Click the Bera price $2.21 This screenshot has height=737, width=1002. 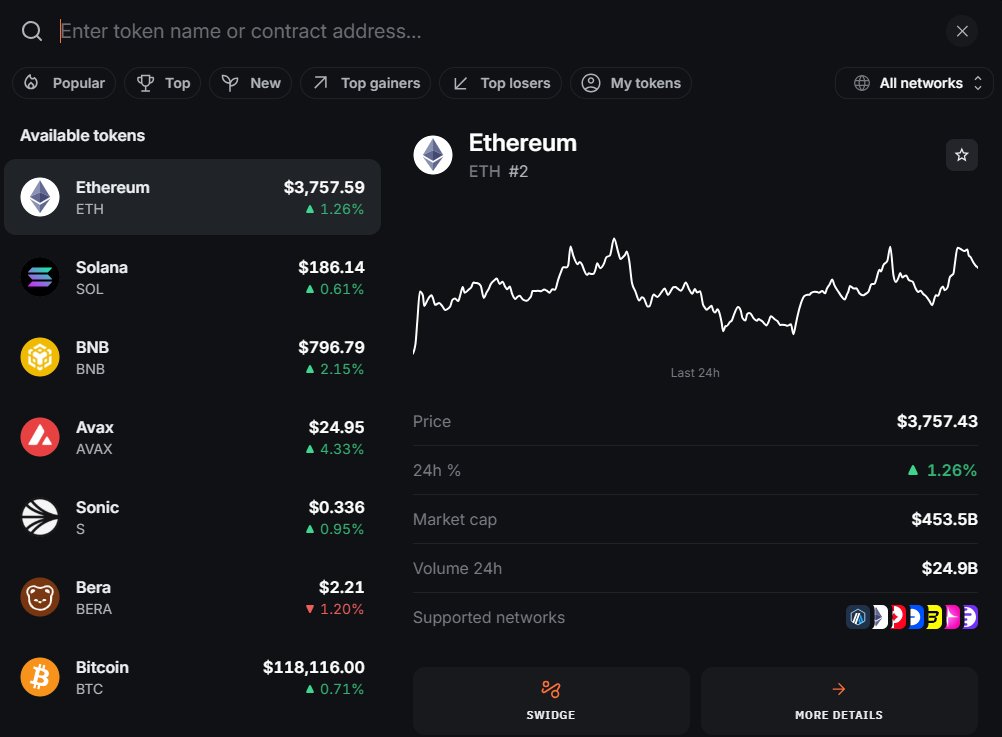coord(341,587)
